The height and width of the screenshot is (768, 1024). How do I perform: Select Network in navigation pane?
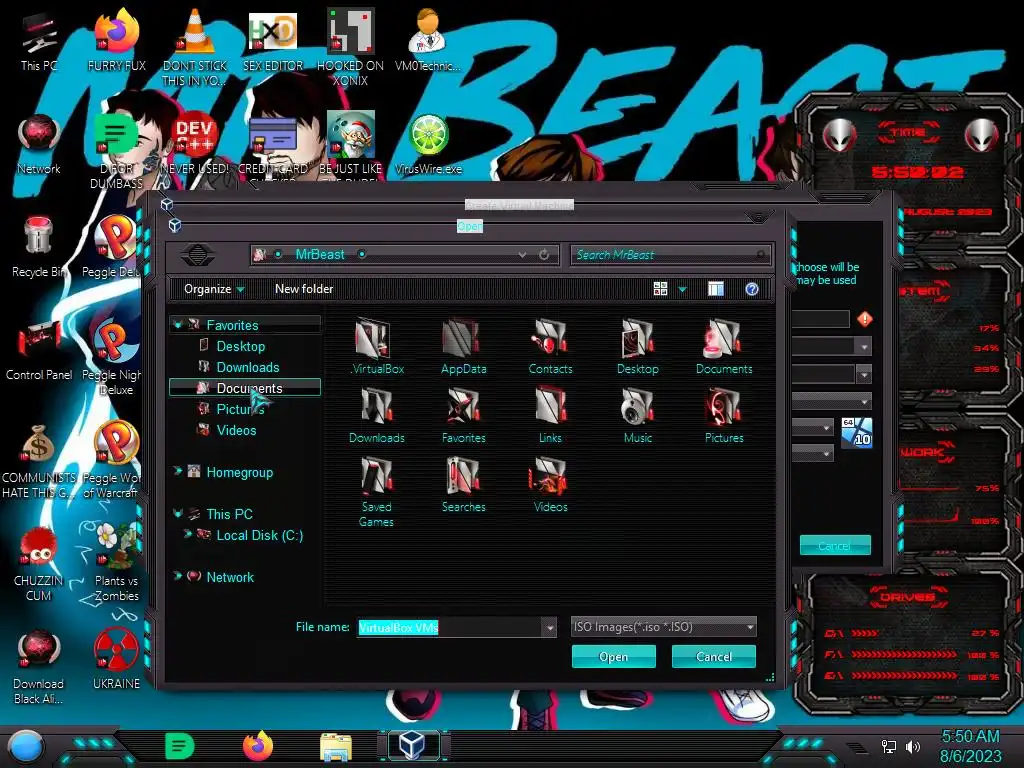tap(230, 577)
